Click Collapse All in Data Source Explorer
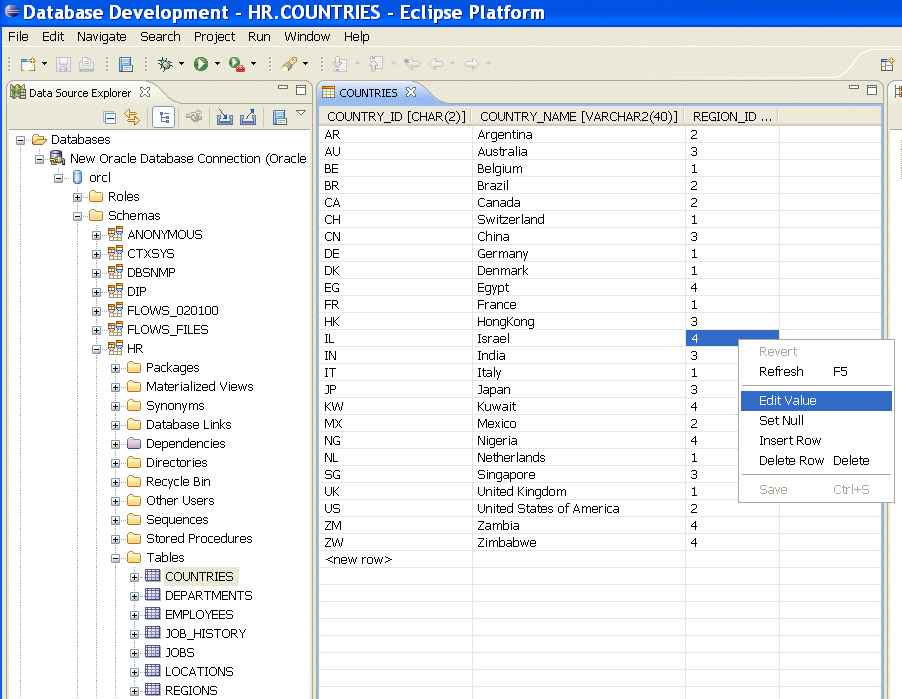The height and width of the screenshot is (699, 902). point(109,118)
